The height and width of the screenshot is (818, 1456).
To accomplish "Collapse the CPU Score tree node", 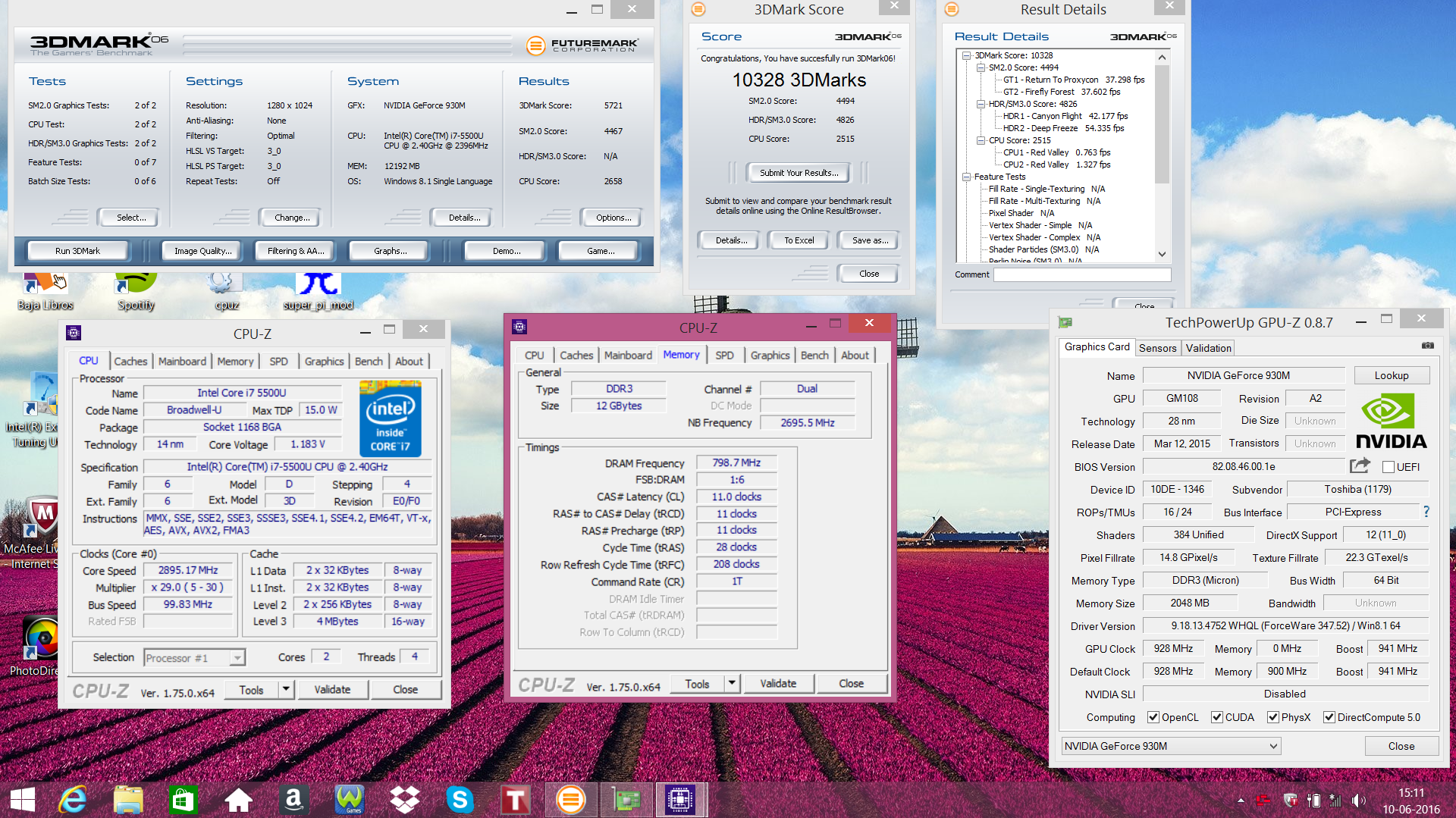I will [981, 140].
